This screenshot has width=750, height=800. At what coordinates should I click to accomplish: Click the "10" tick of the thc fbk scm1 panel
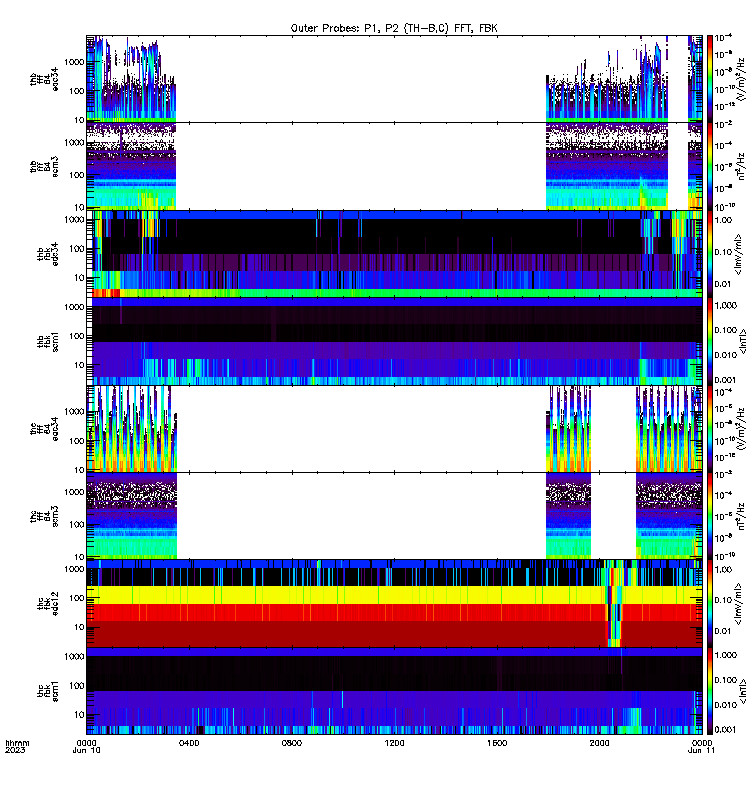pos(79,715)
